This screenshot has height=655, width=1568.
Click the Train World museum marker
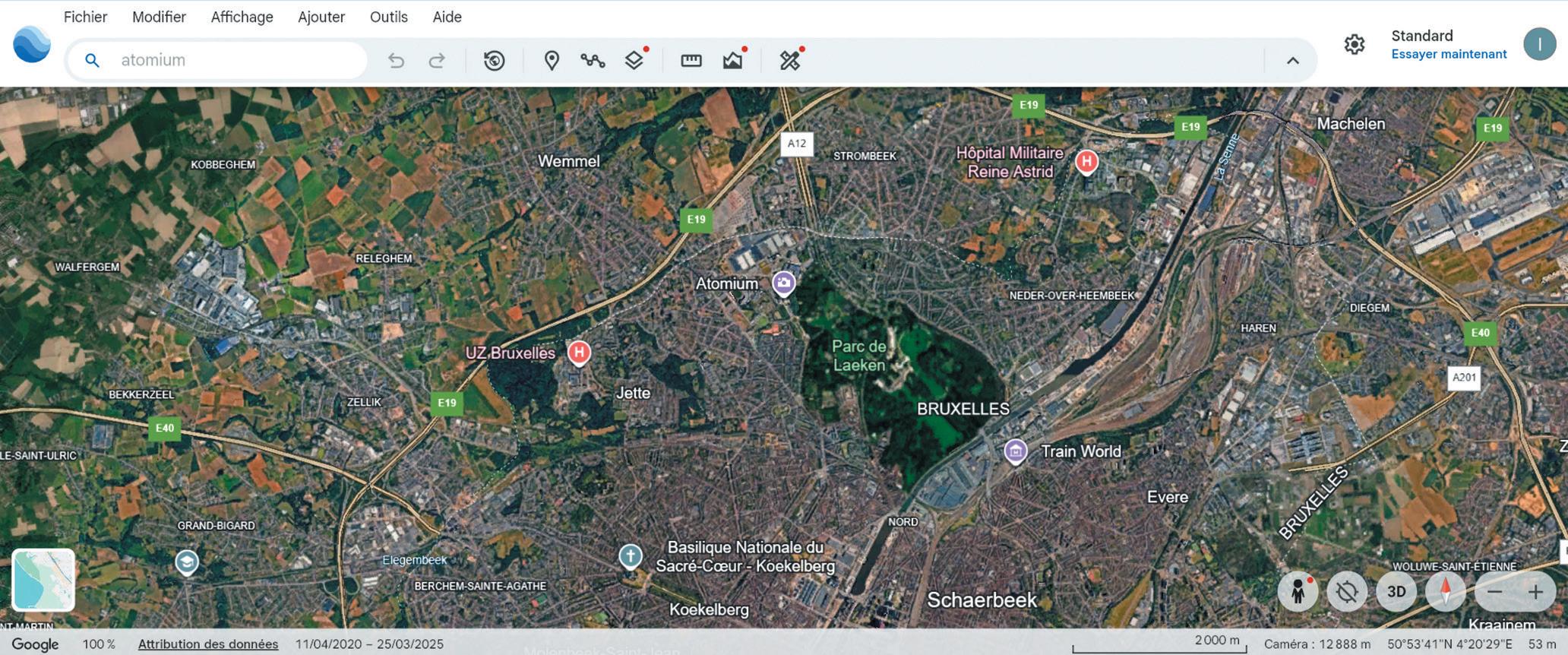coord(1016,451)
